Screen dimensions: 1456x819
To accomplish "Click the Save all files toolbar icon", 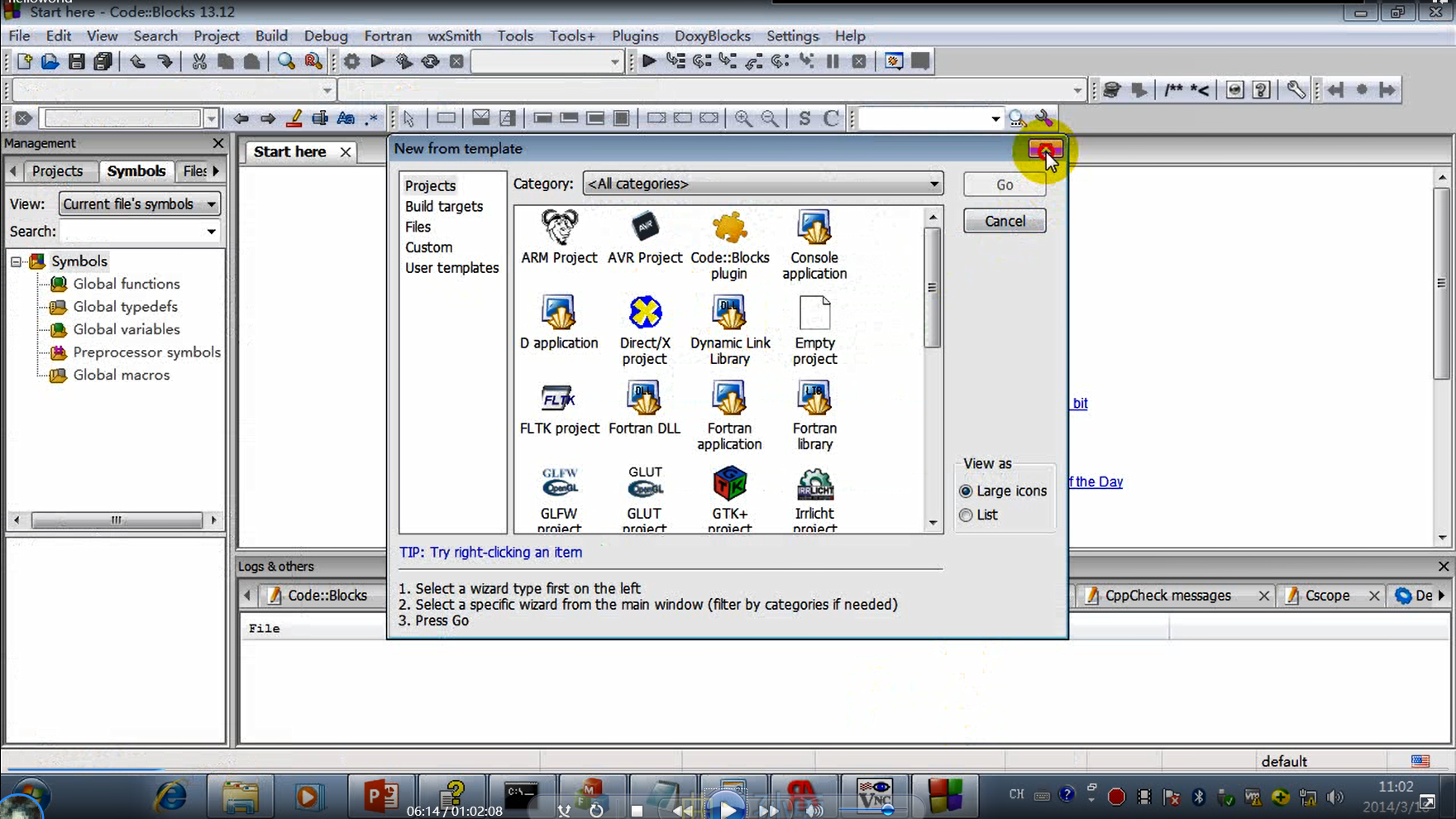I will 103,61.
